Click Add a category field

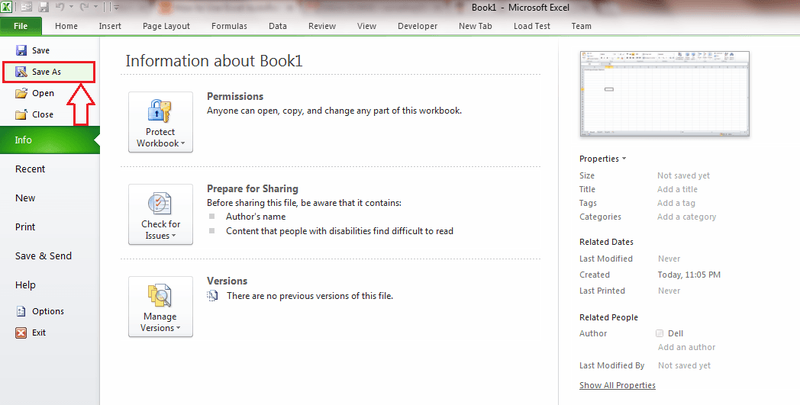(686, 217)
